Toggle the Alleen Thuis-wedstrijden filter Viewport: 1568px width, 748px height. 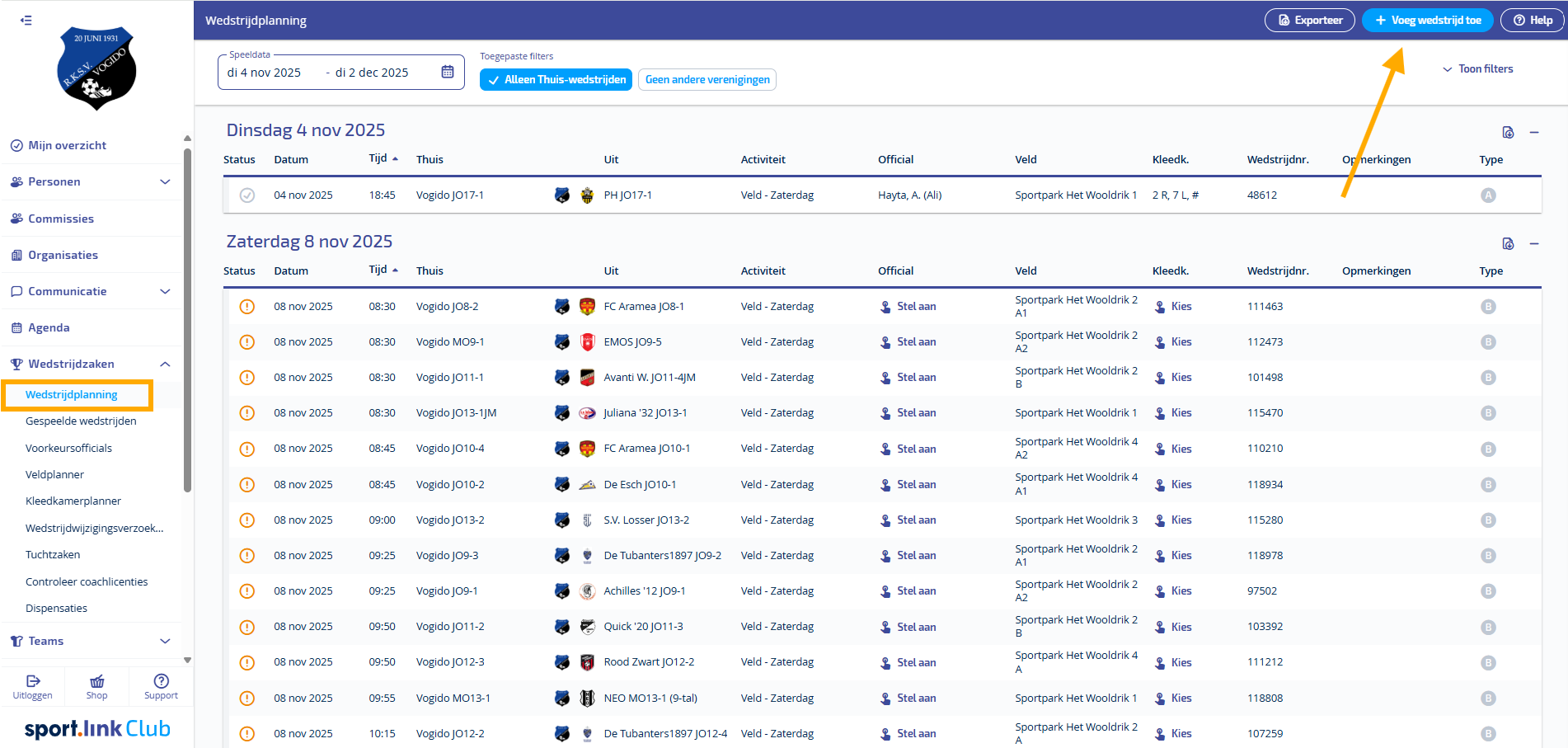tap(556, 80)
